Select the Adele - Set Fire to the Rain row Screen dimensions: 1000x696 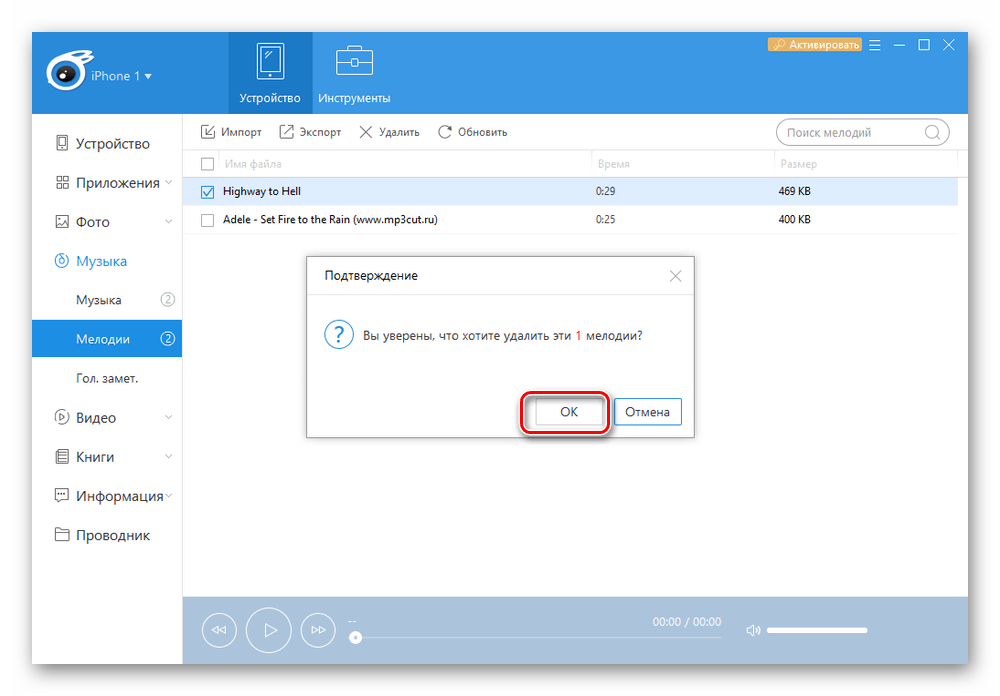[570, 219]
